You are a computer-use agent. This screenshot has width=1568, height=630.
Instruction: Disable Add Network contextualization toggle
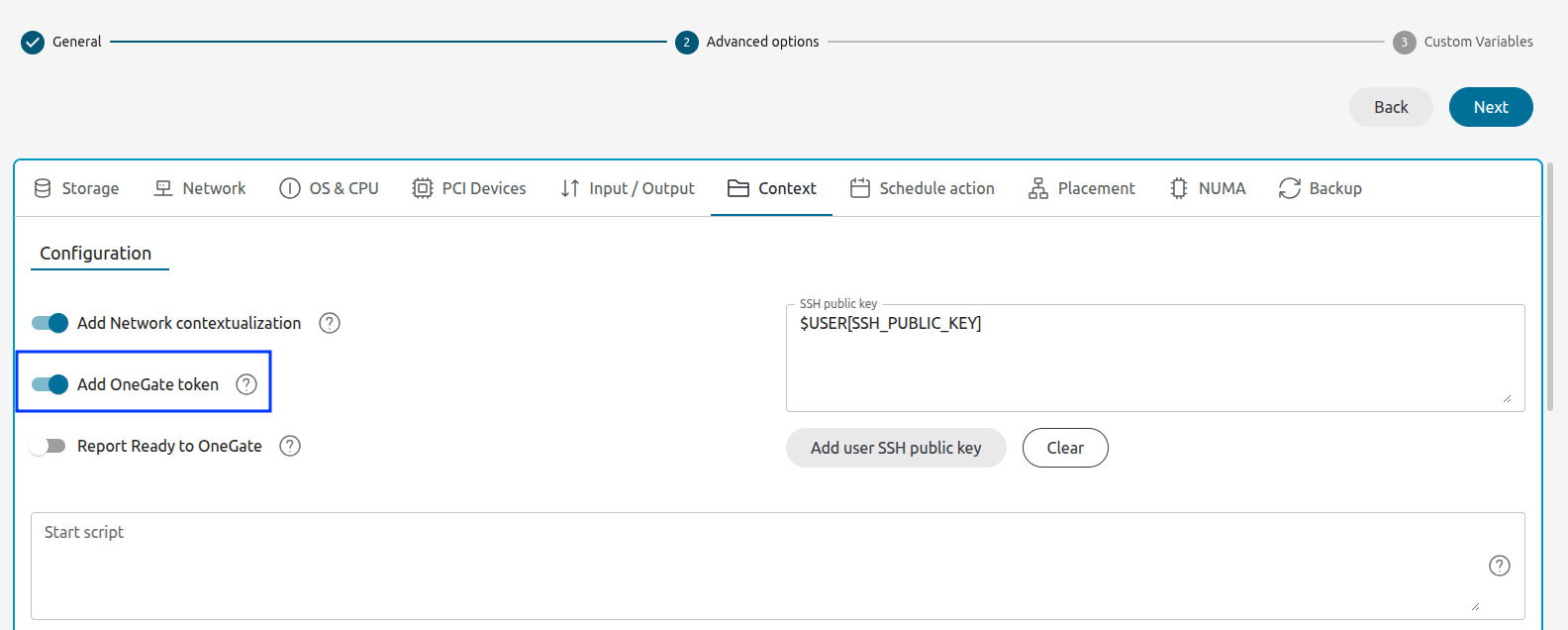(x=49, y=323)
